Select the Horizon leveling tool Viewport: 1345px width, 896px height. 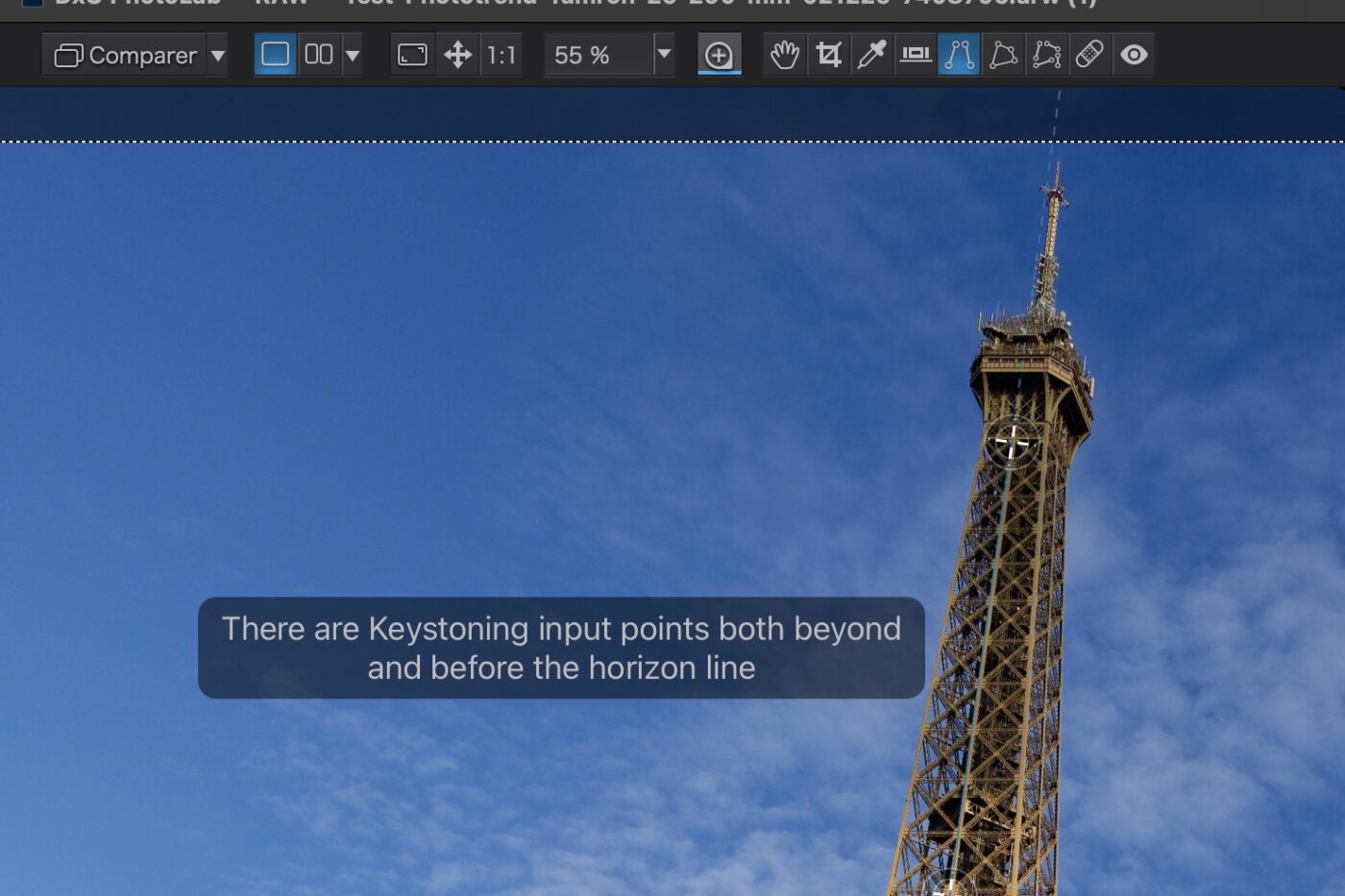(915, 55)
